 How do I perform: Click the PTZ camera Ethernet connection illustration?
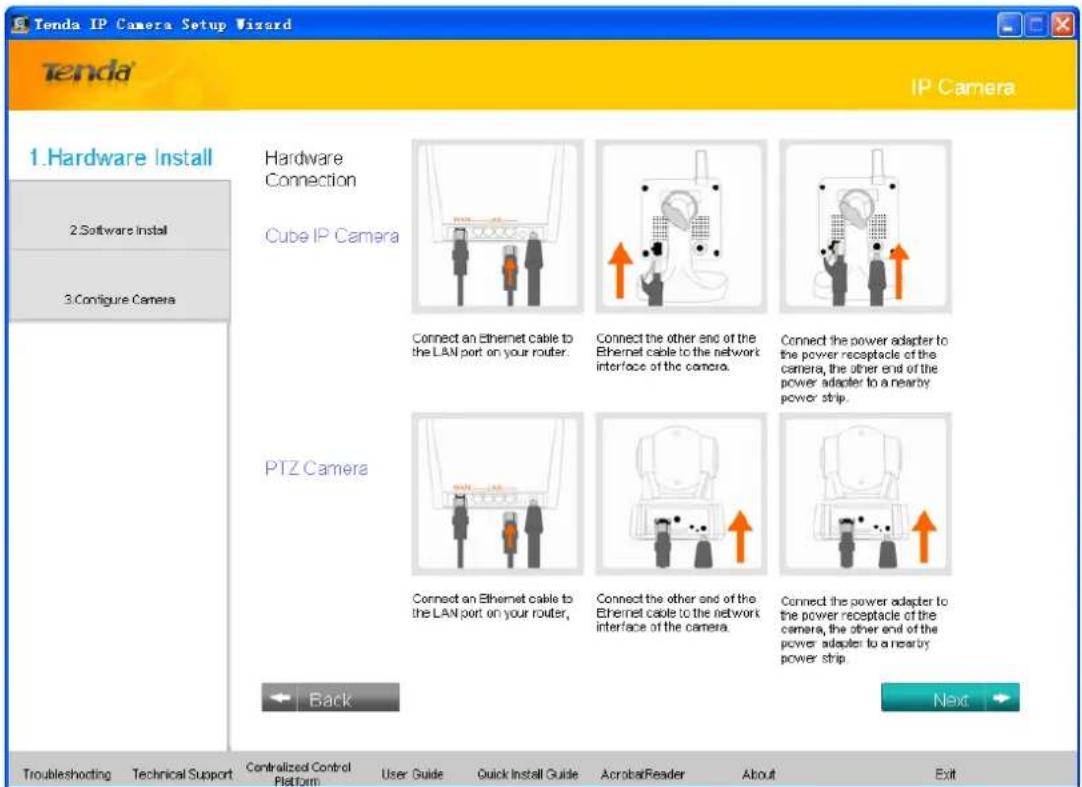click(681, 494)
